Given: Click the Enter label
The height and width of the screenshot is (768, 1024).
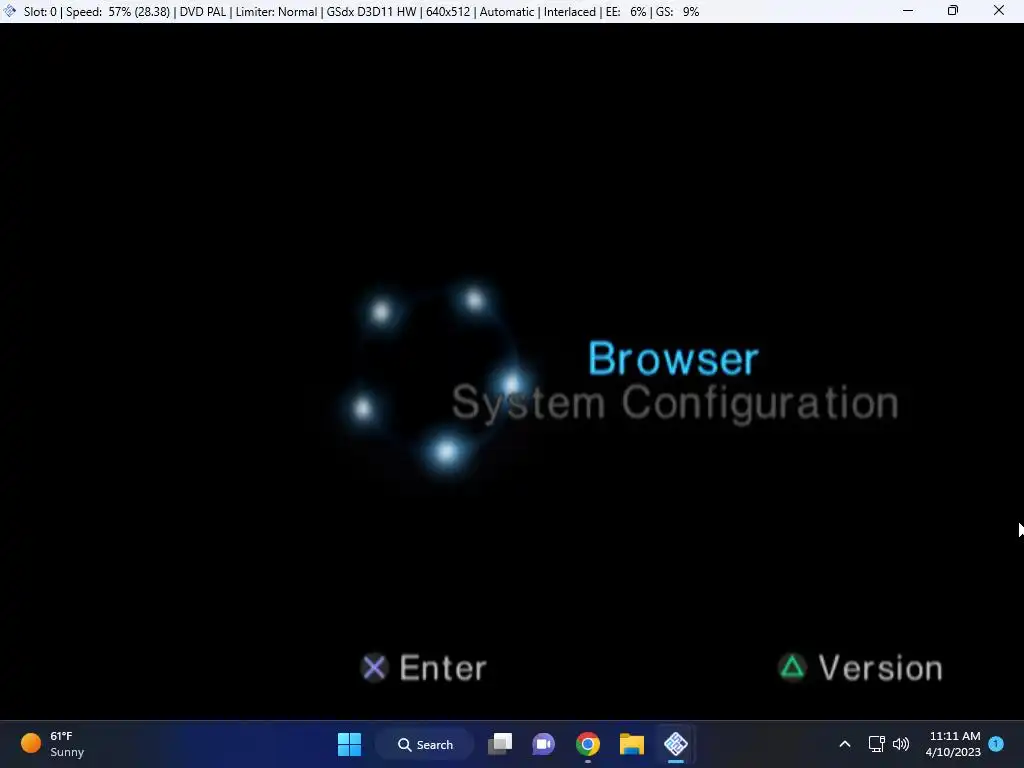Looking at the screenshot, I should coord(443,667).
